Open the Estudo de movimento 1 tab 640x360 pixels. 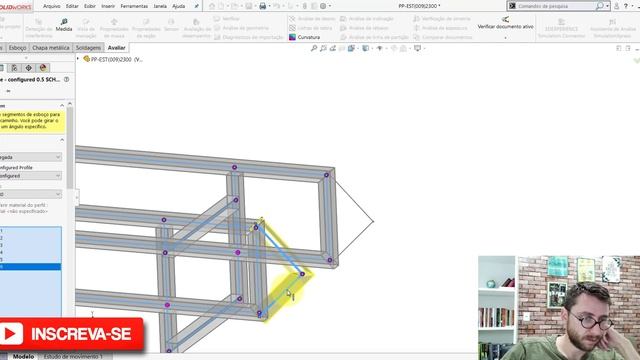(x=73, y=356)
